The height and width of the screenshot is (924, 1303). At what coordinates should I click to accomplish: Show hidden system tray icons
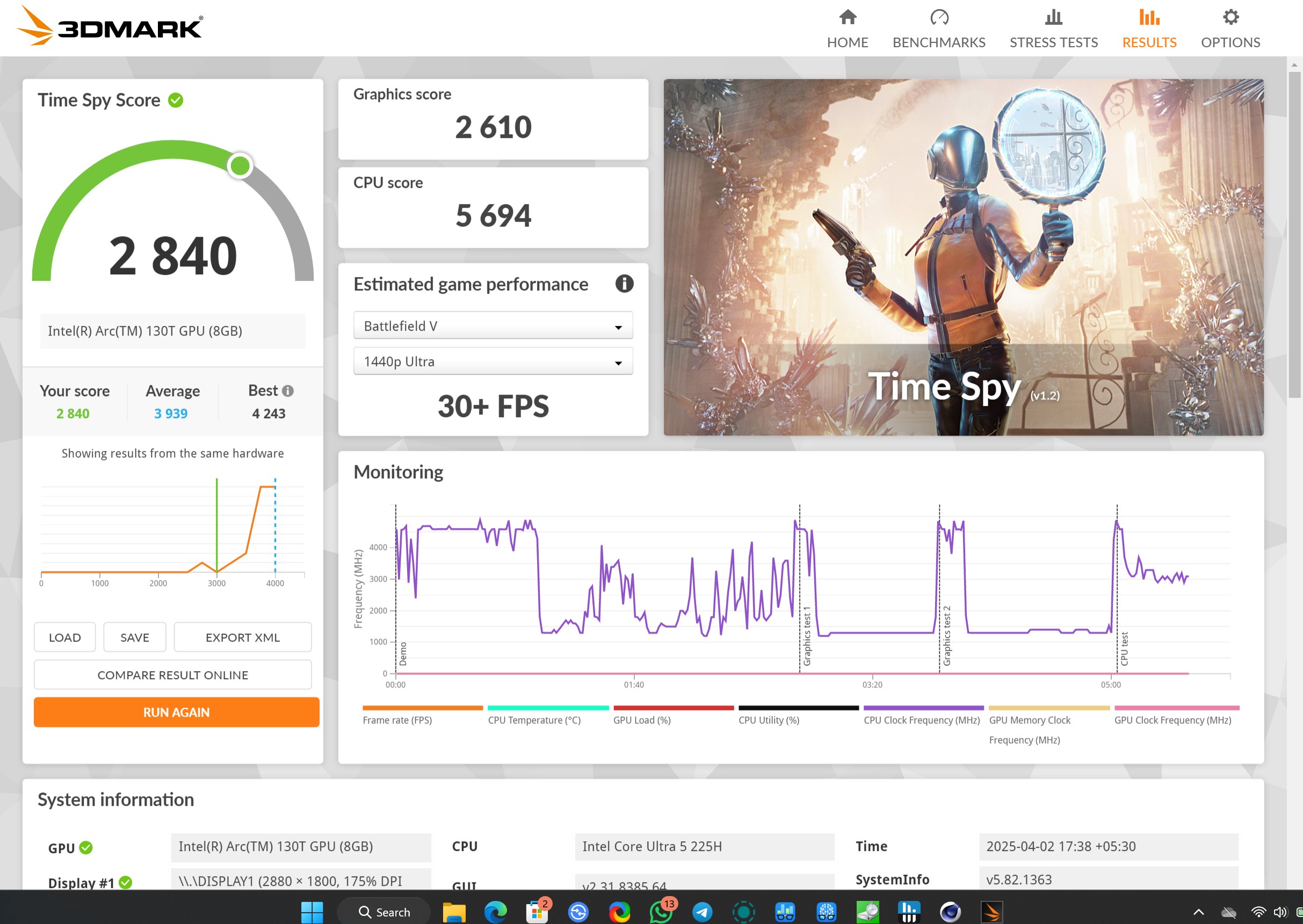coord(1198,912)
